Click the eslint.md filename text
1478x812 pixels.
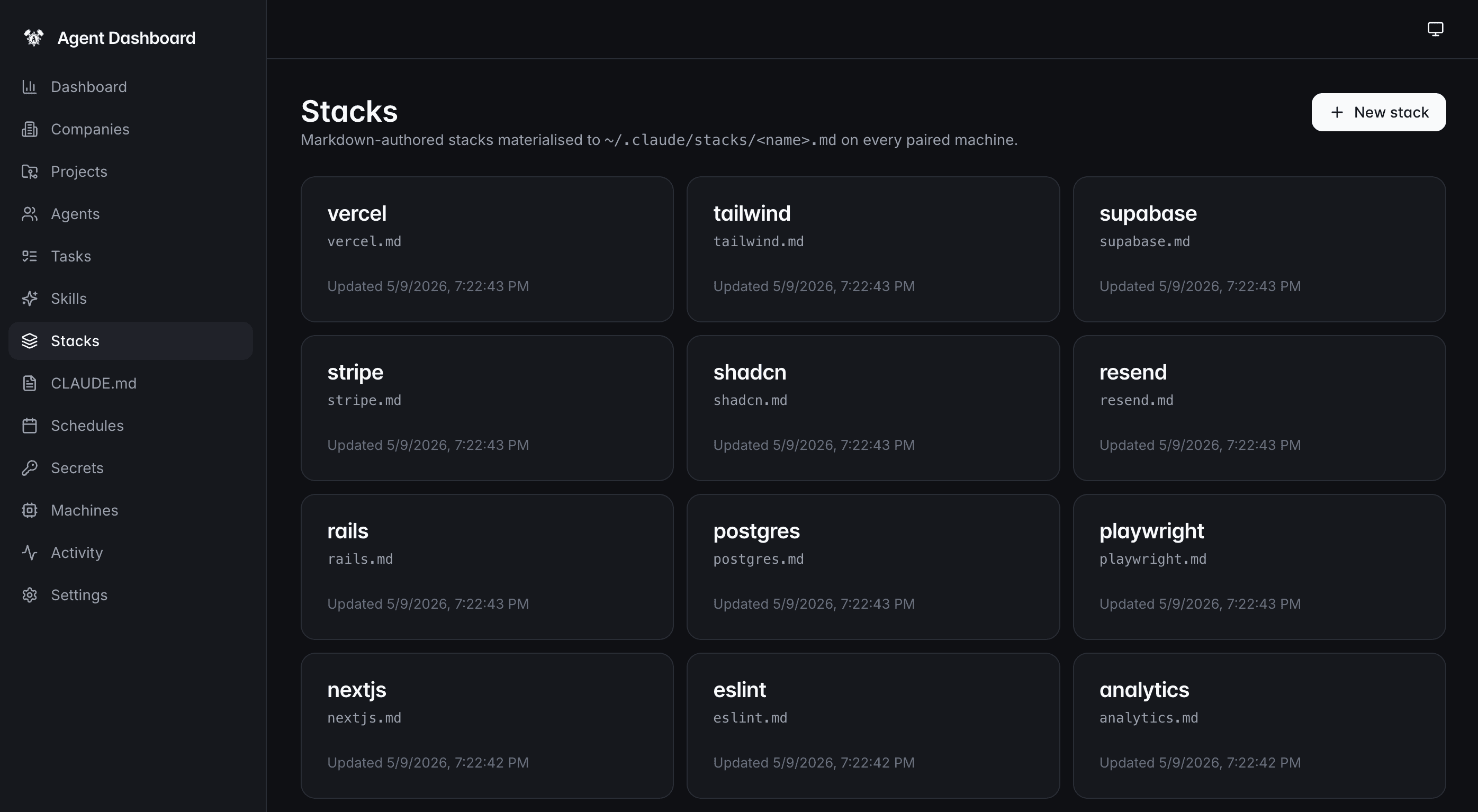(750, 718)
